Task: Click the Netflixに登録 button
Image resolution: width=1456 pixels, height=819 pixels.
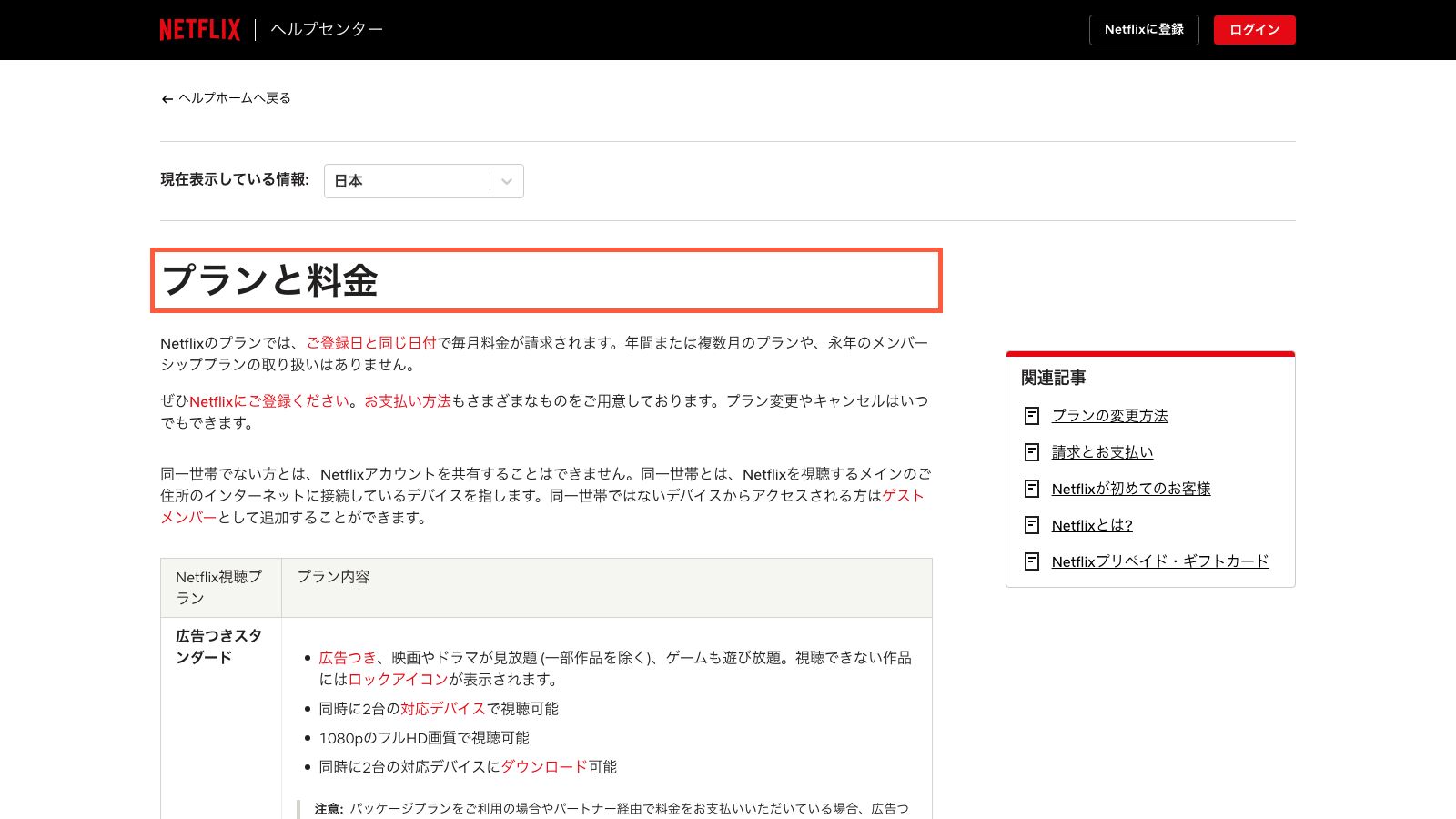Action: tap(1144, 30)
